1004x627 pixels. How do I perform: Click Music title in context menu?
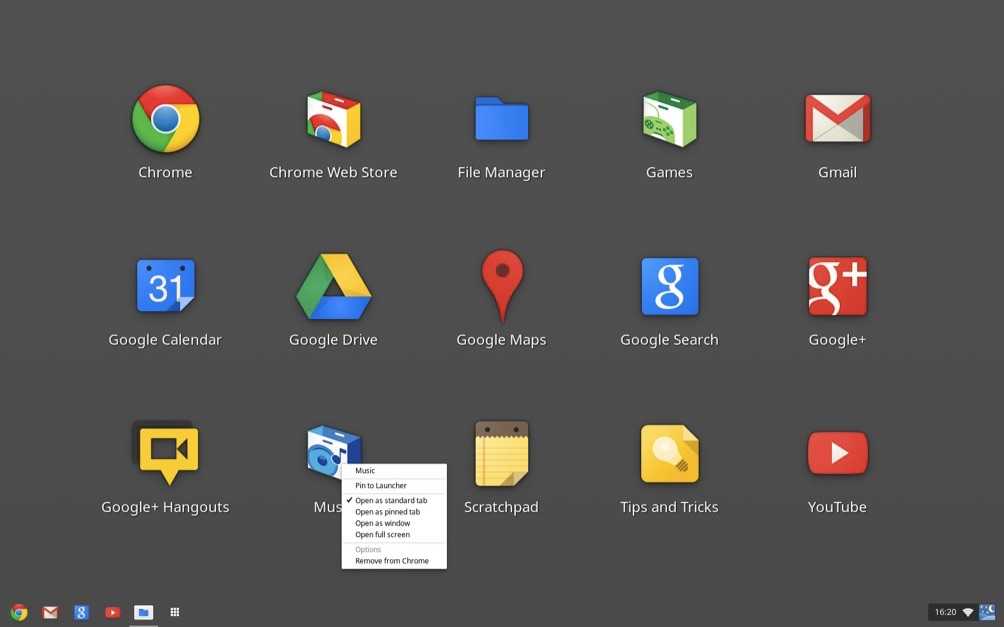point(365,471)
